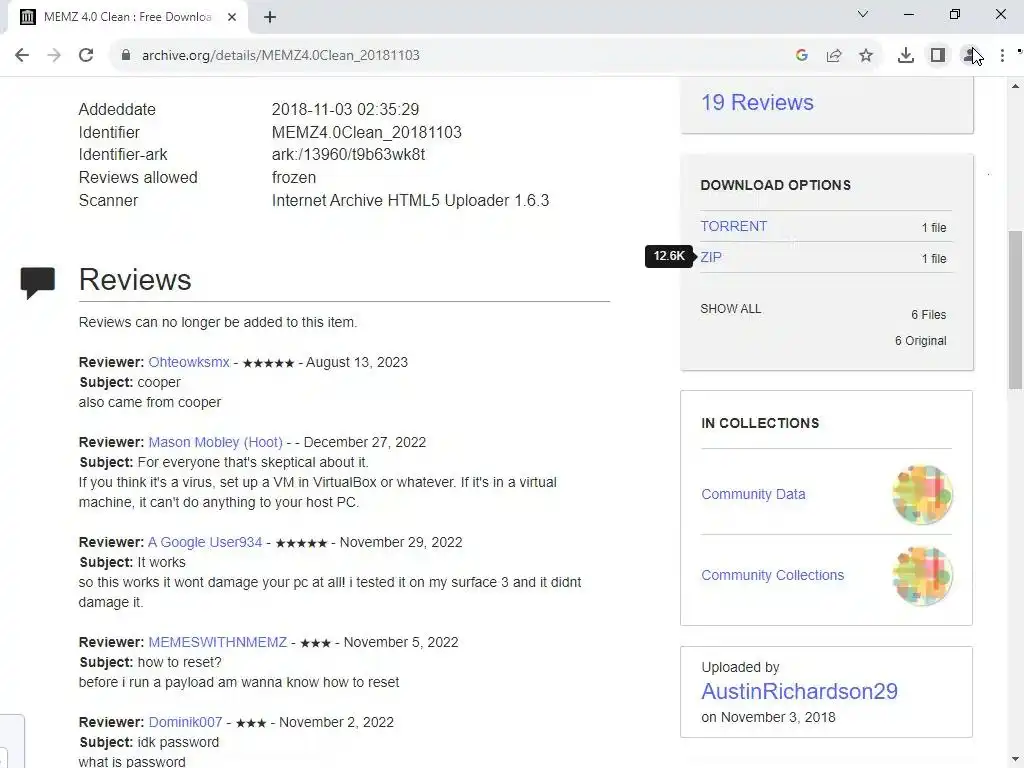The height and width of the screenshot is (768, 1024).
Task: Open the Google search side icon
Action: click(x=802, y=55)
